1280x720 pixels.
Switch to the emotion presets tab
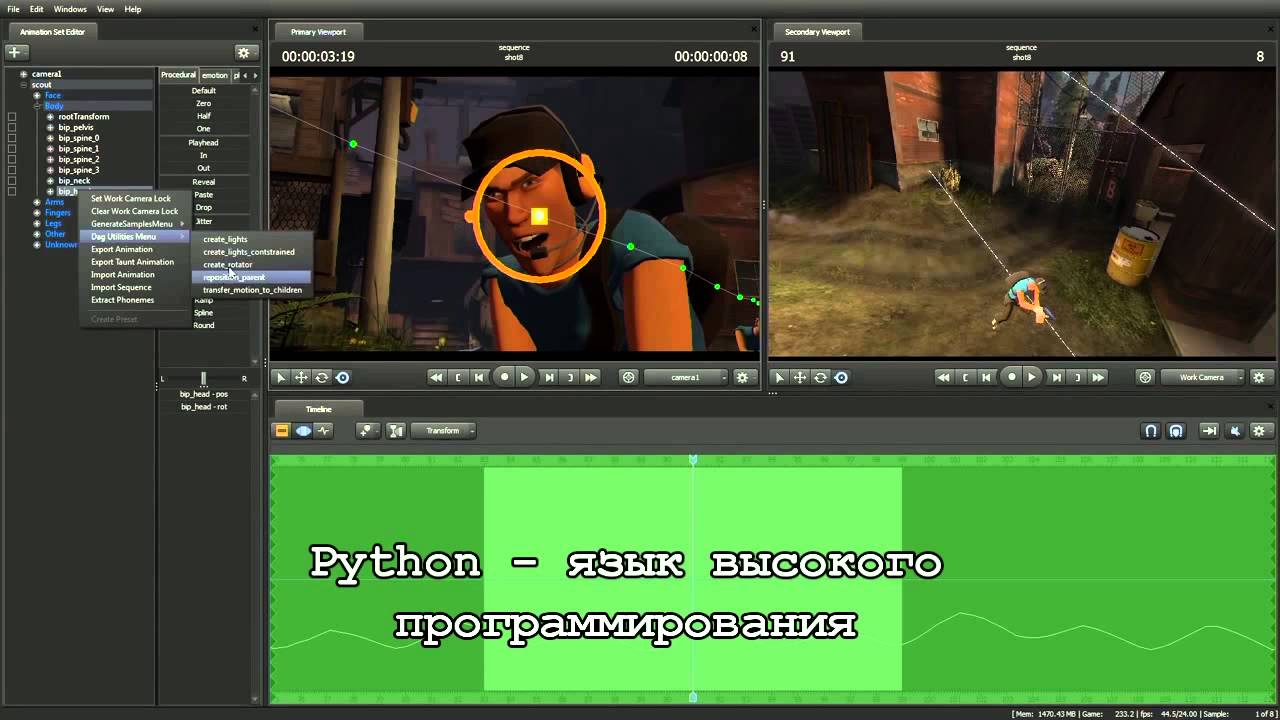215,75
